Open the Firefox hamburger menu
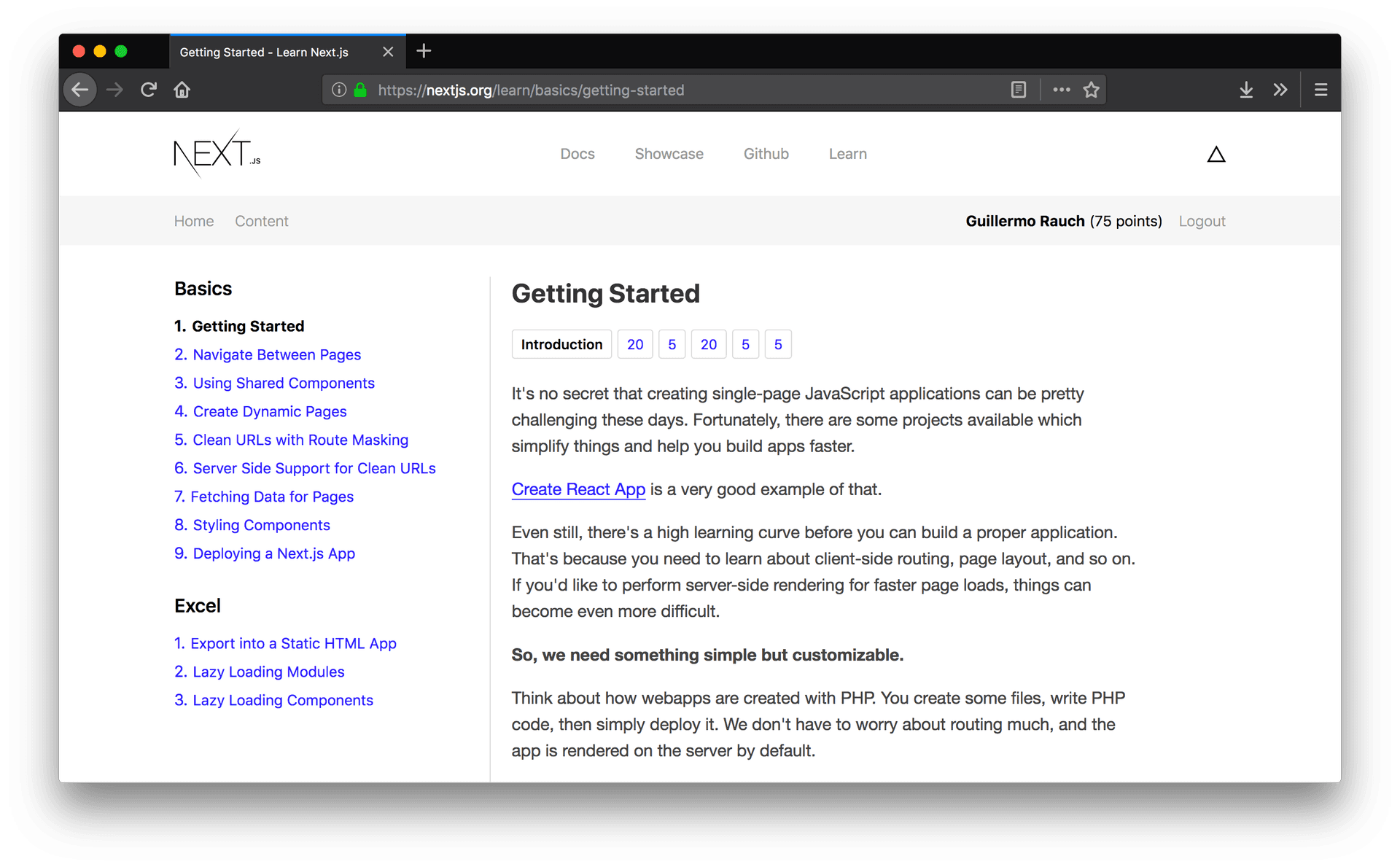This screenshot has height=867, width=1400. 1321,89
